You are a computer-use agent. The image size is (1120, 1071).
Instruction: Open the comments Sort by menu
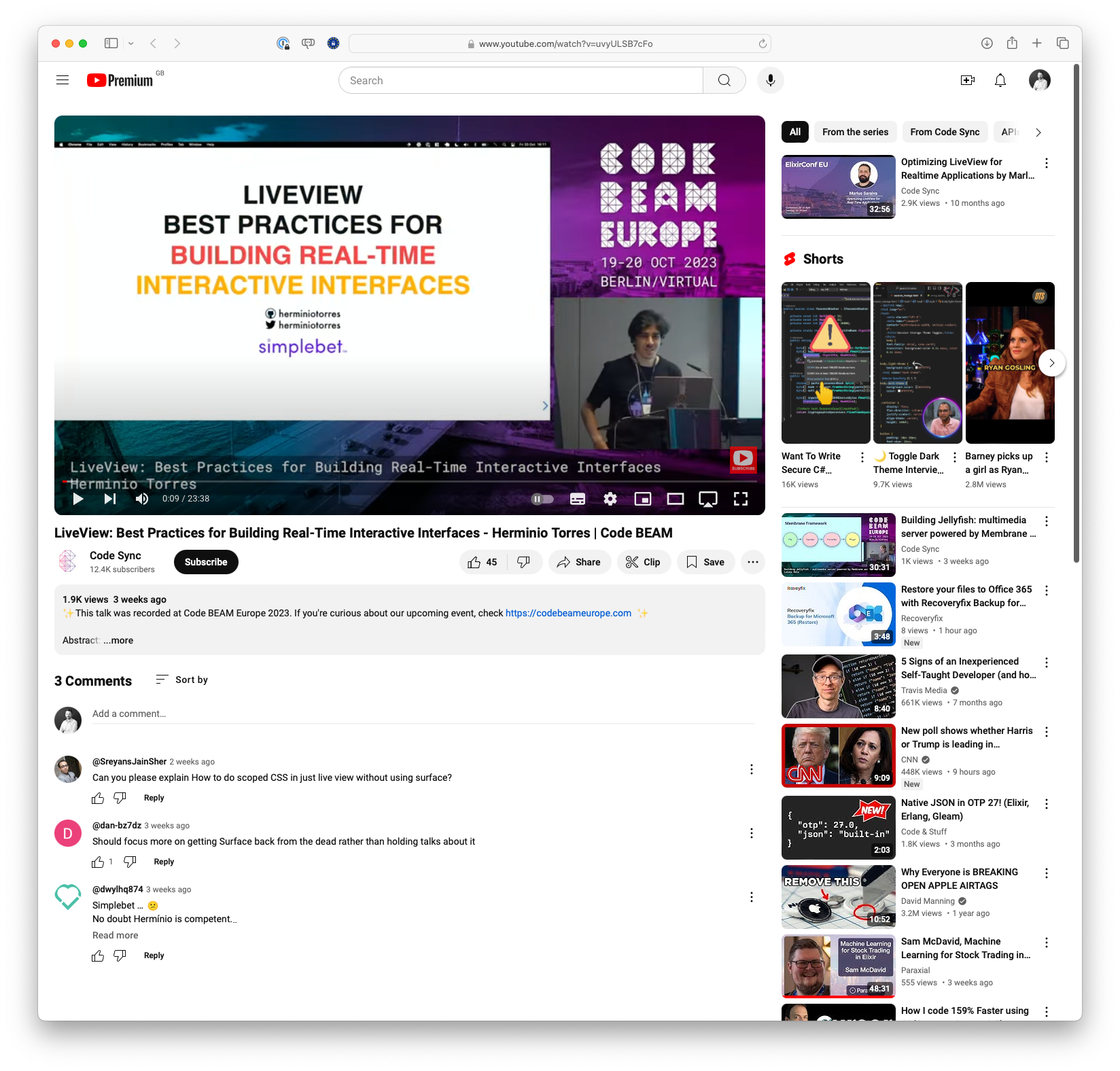(x=181, y=679)
